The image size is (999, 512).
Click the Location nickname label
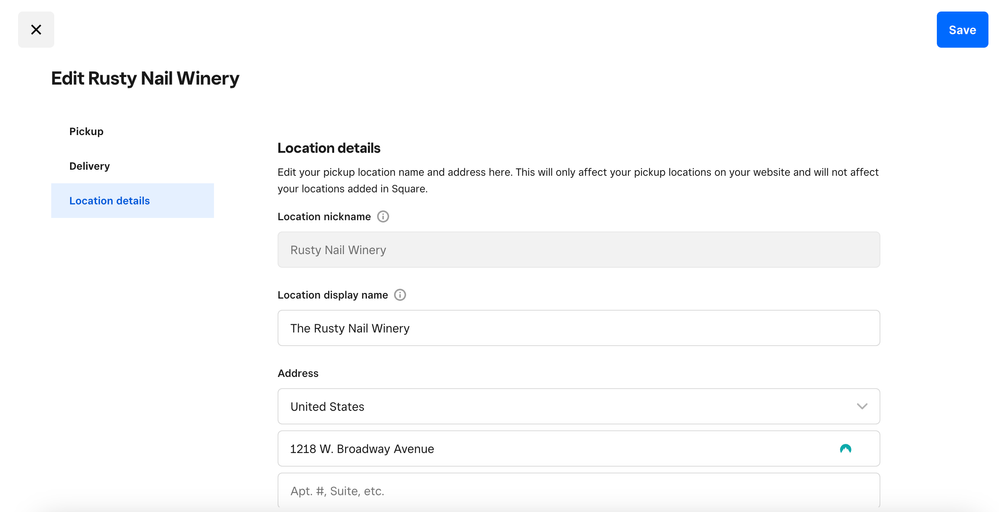[x=324, y=217]
